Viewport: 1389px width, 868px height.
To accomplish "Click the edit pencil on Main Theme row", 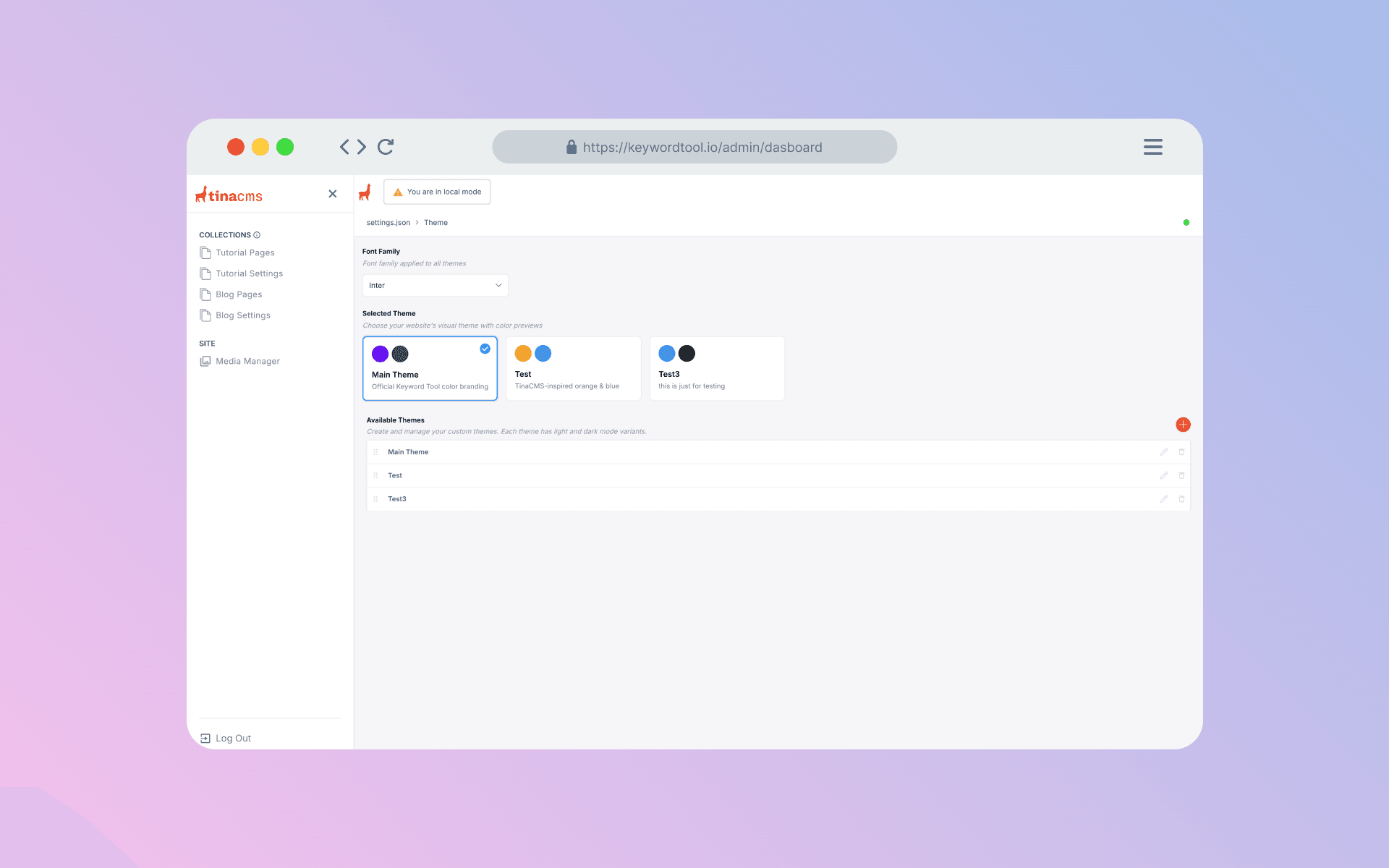I will 1164,451.
